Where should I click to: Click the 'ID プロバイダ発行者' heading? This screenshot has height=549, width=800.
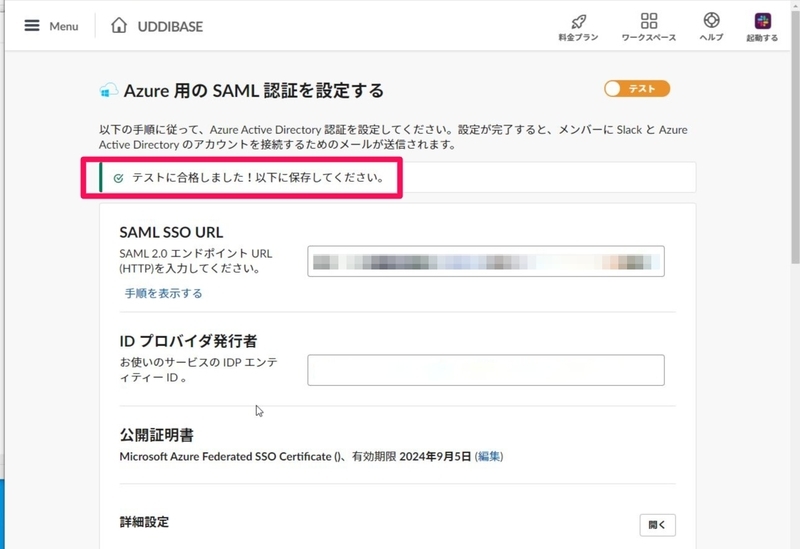[x=188, y=341]
